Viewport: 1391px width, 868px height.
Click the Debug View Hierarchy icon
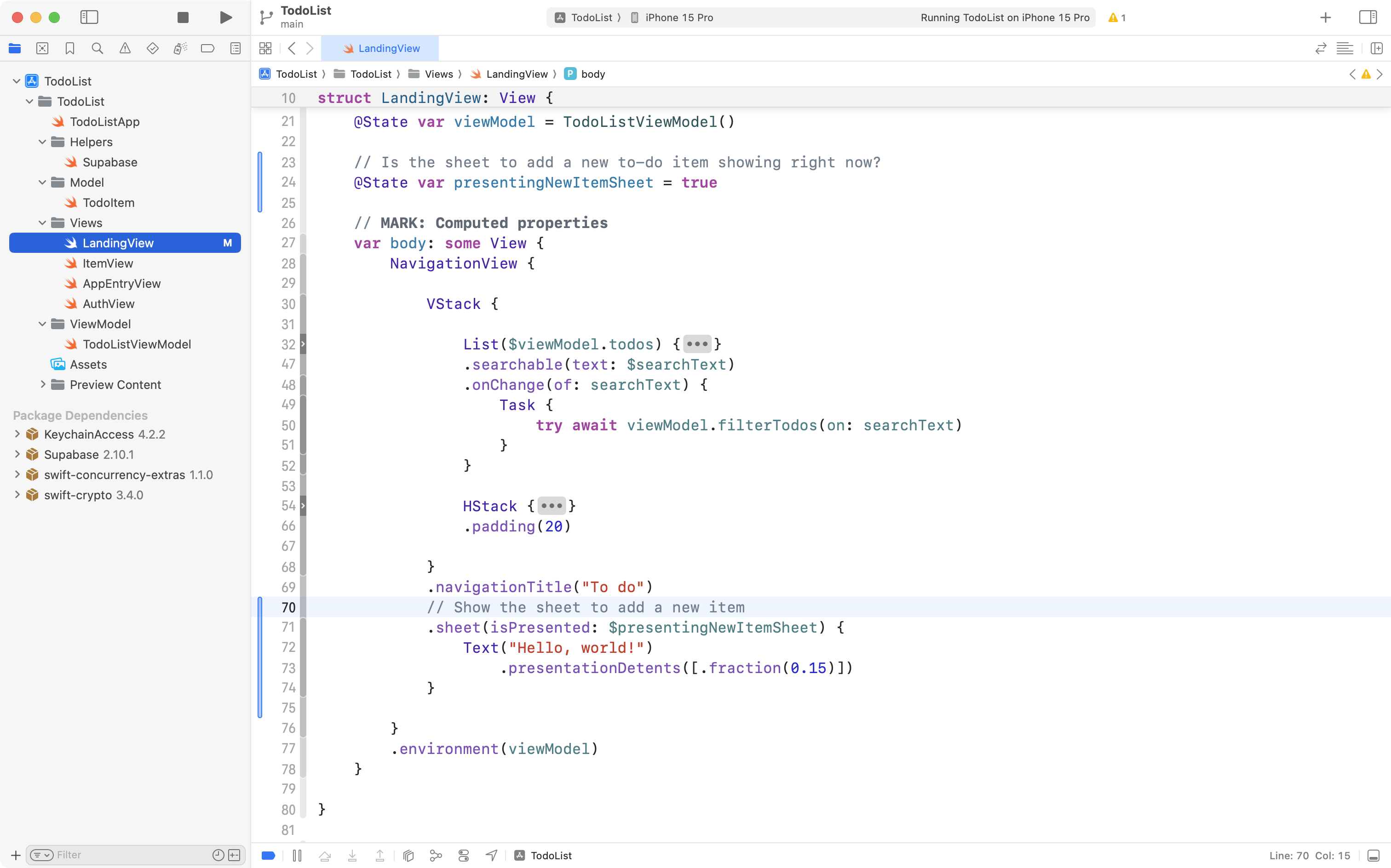coord(408,855)
